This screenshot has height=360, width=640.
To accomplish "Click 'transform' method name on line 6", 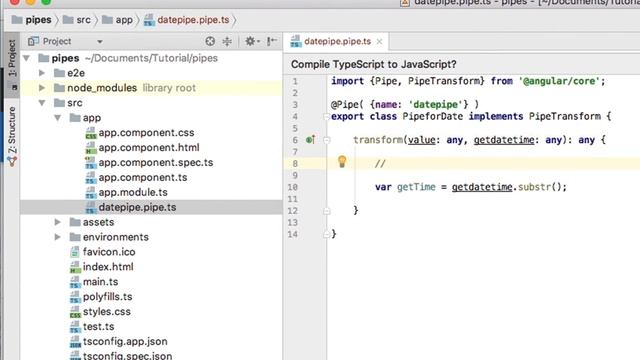I will tap(378, 140).
